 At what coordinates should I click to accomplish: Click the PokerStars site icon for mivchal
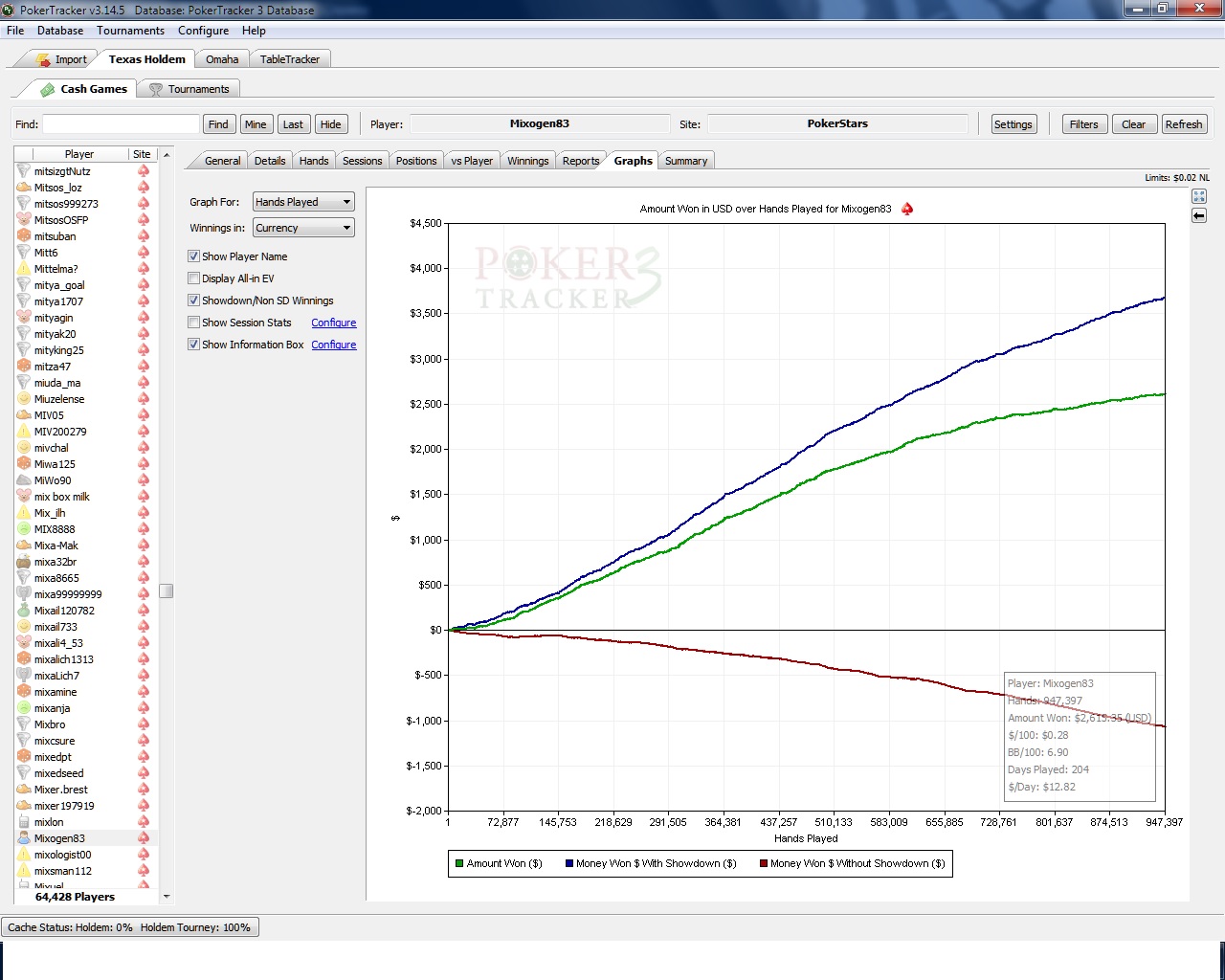tap(144, 448)
